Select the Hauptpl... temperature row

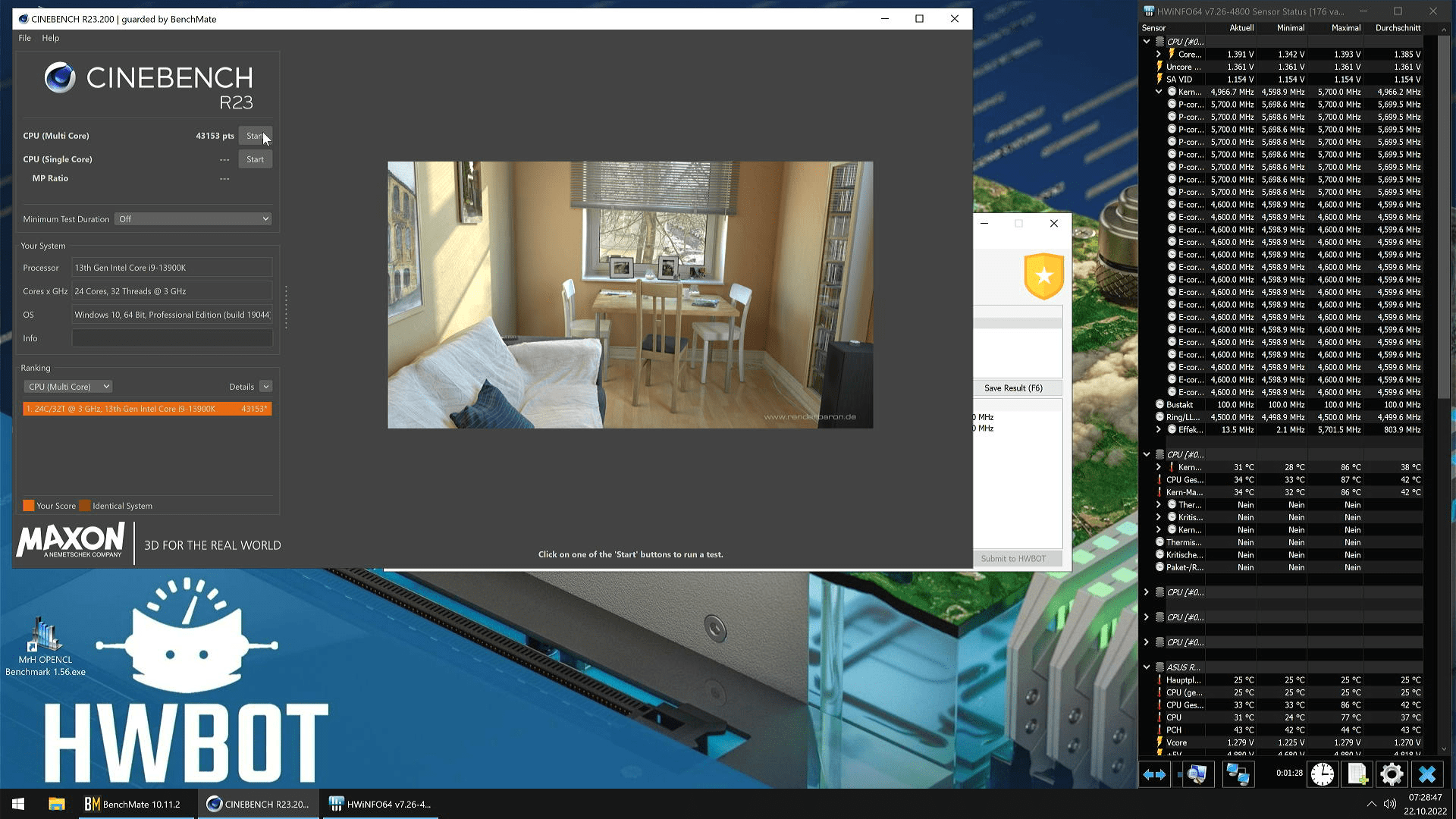click(x=1282, y=680)
